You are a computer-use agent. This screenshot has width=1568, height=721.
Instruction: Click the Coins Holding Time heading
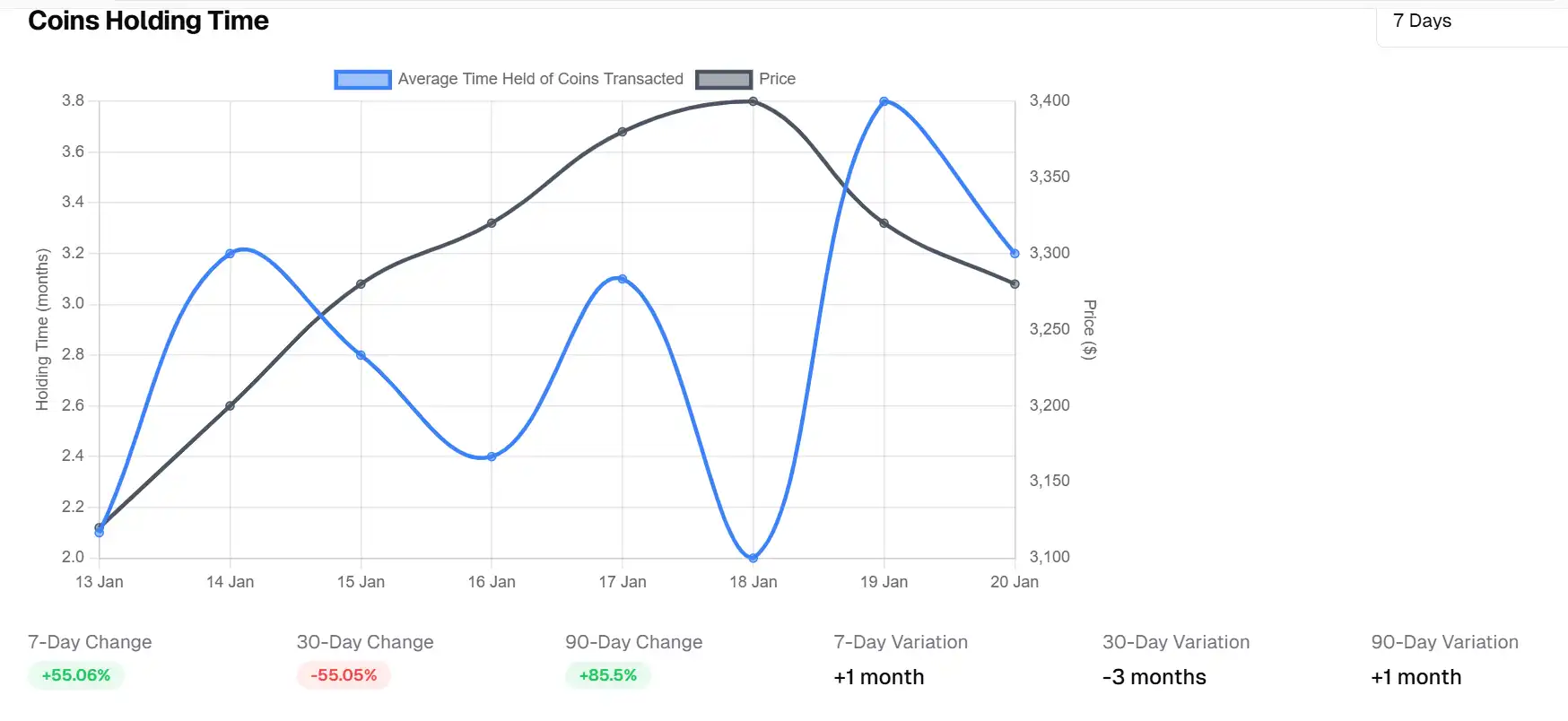tap(149, 21)
